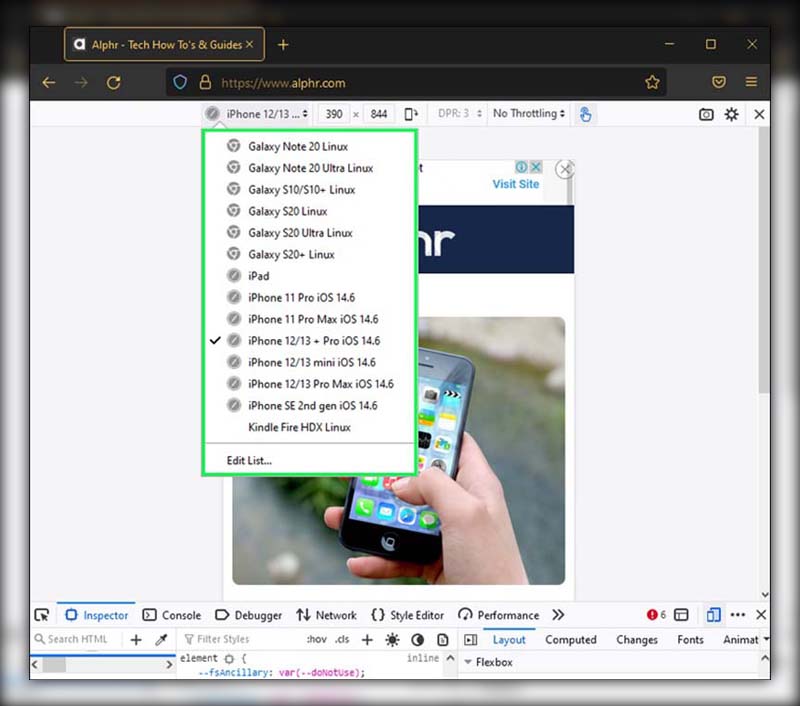Activate the element picker tool
Viewport: 800px width, 706px height.
(x=42, y=615)
